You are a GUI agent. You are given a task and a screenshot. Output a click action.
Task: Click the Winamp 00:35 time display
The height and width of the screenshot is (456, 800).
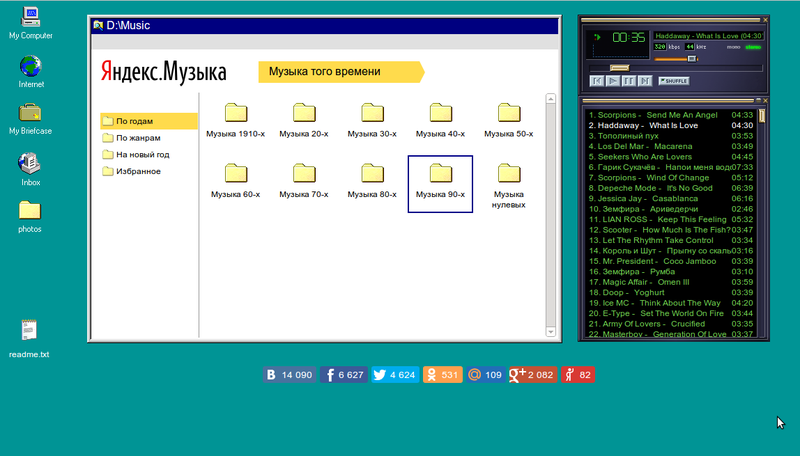(629, 37)
